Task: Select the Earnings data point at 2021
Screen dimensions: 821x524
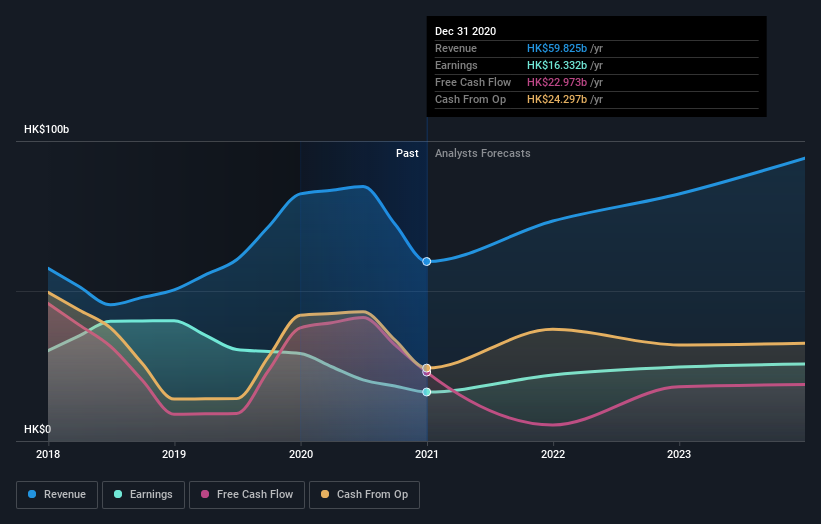Action: pos(427,392)
